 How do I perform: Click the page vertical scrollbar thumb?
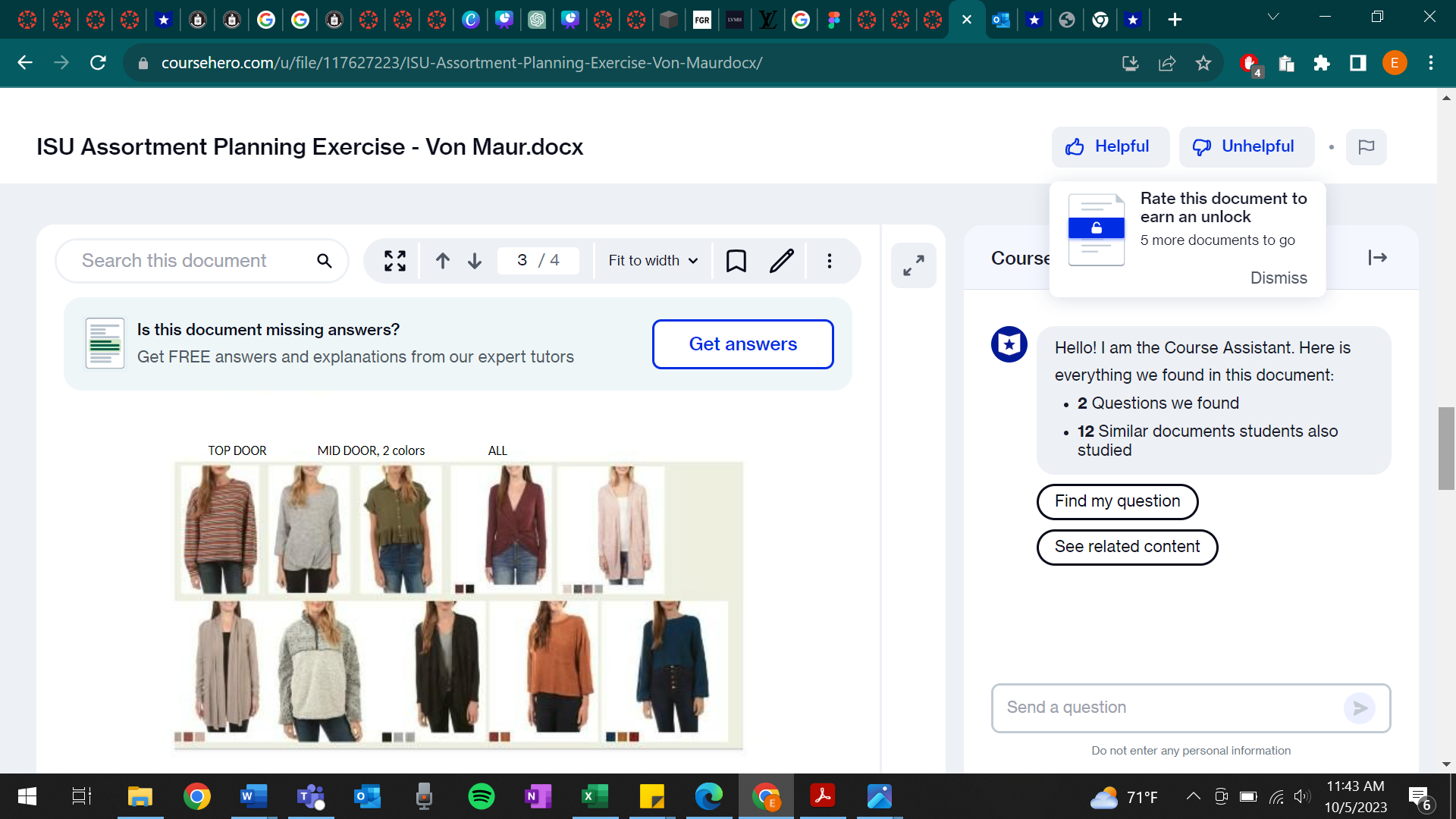pos(1446,448)
